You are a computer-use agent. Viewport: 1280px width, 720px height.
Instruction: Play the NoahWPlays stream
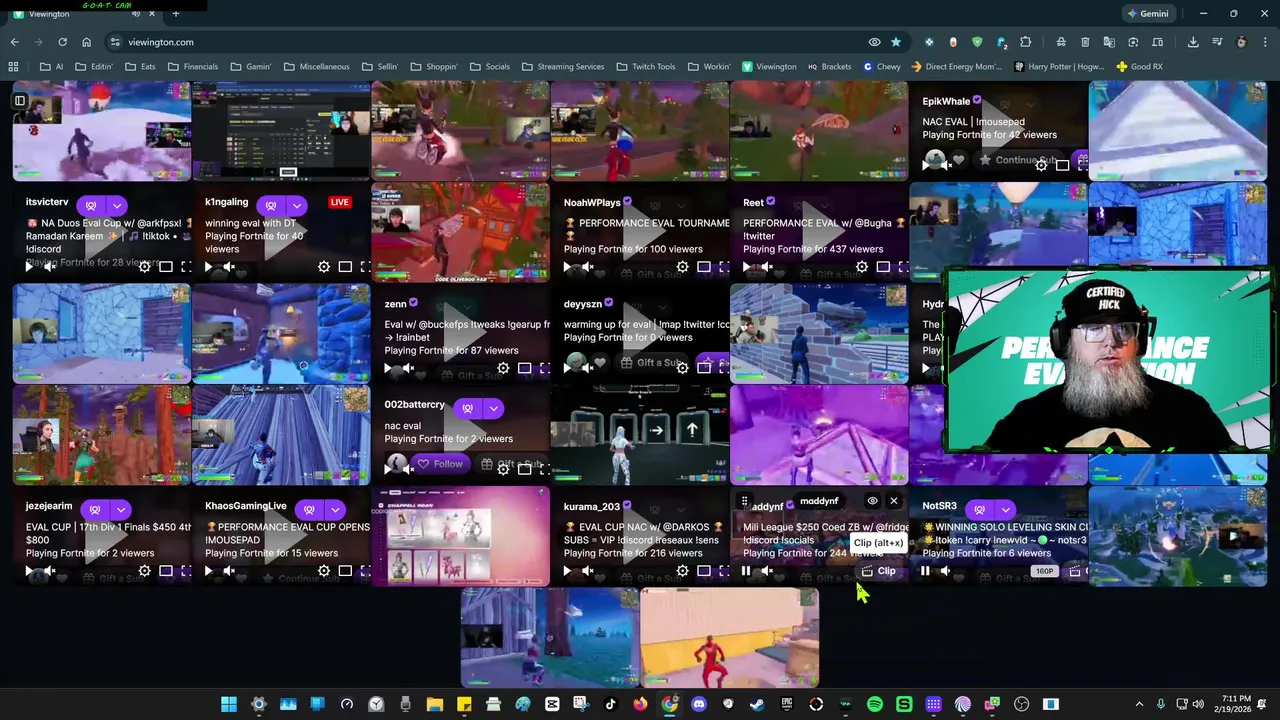[567, 267]
